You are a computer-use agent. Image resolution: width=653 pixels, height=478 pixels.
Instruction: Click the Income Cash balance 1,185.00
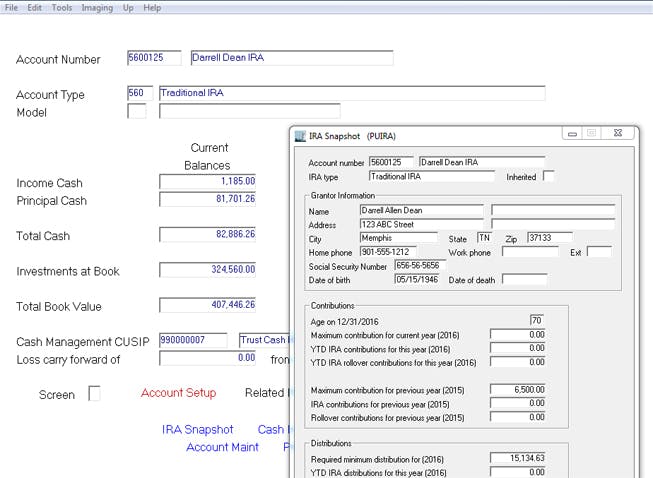(x=207, y=181)
